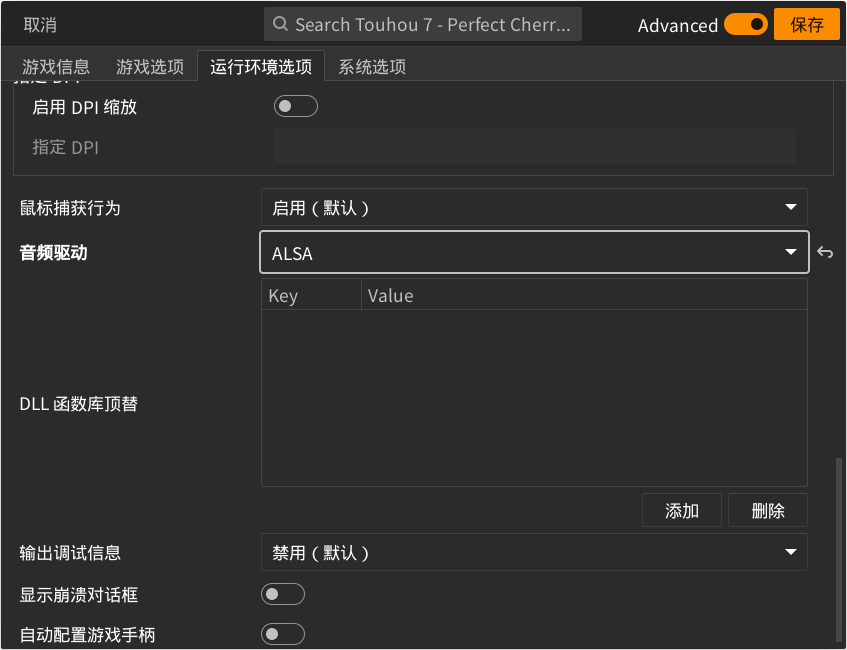Enable 自动配置游戏手柄 switch
This screenshot has width=847, height=650.
pyautogui.click(x=283, y=634)
